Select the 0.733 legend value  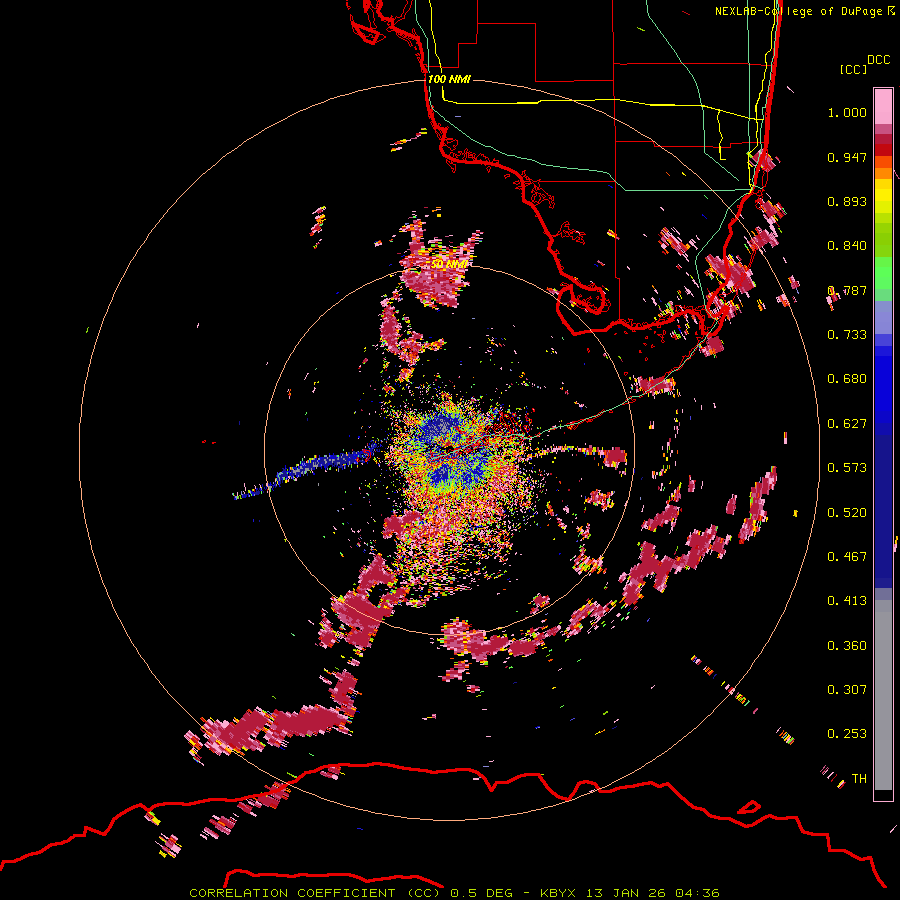[x=847, y=335]
